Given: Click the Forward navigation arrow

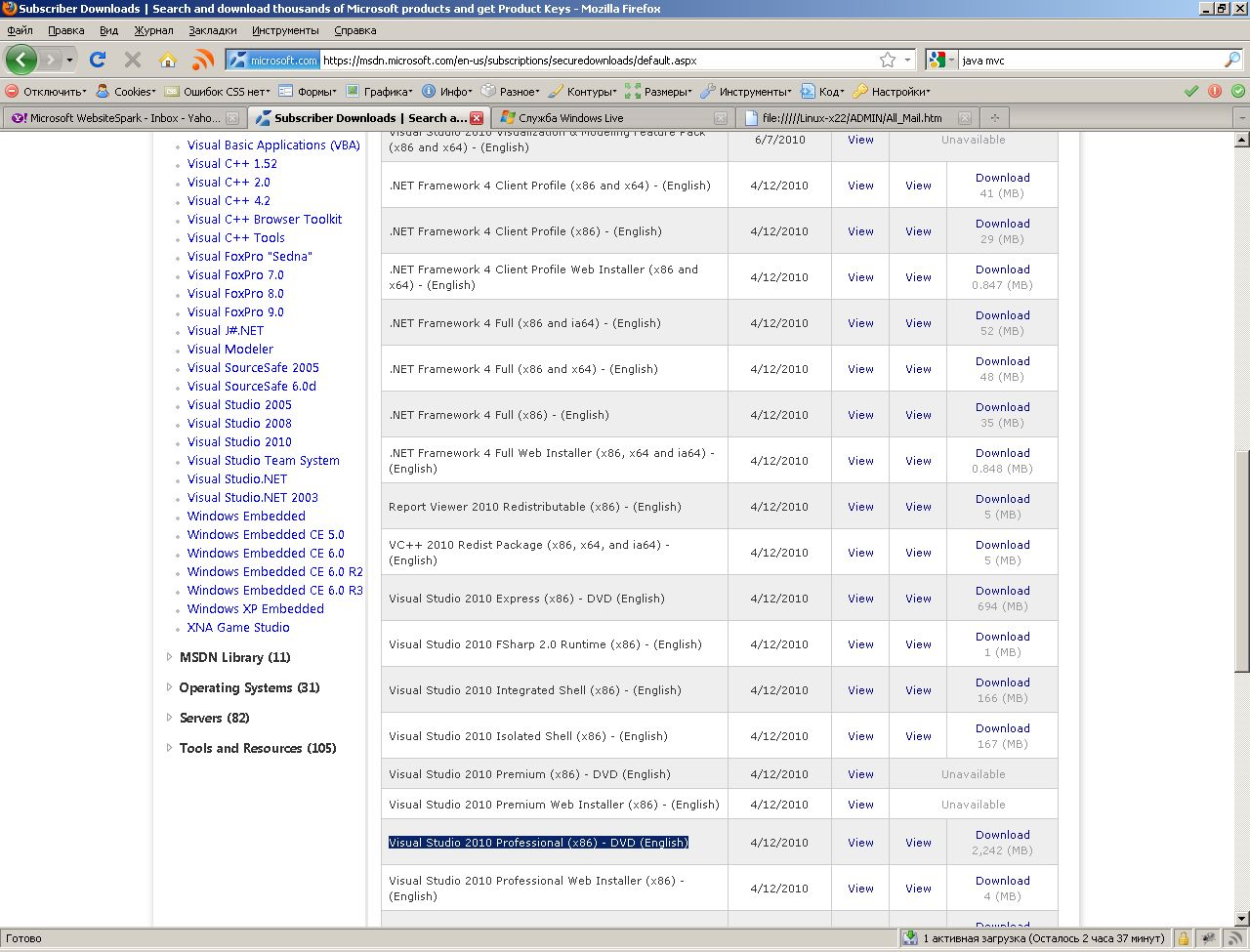Looking at the screenshot, I should pos(51,60).
